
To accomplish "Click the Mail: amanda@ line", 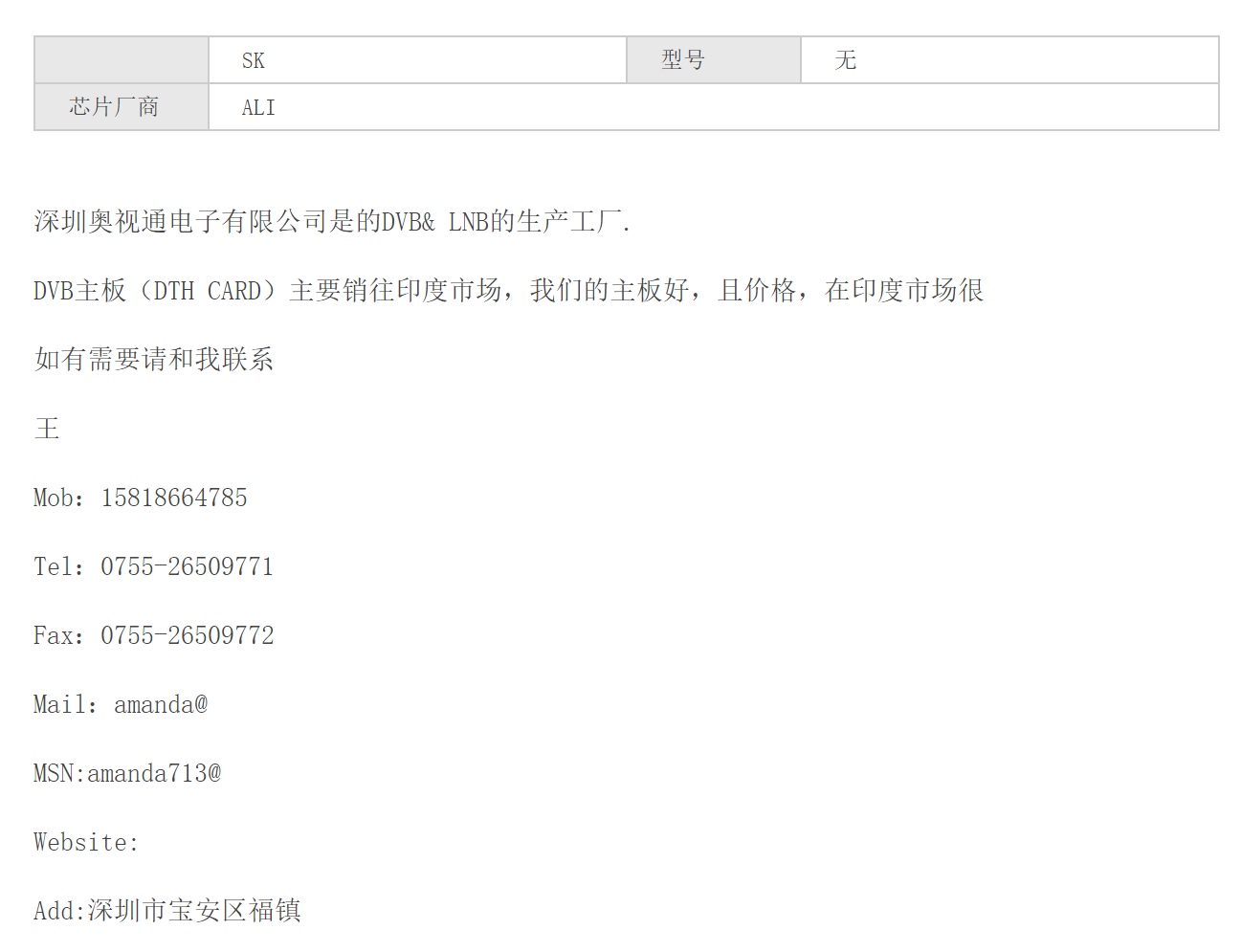I will point(121,704).
